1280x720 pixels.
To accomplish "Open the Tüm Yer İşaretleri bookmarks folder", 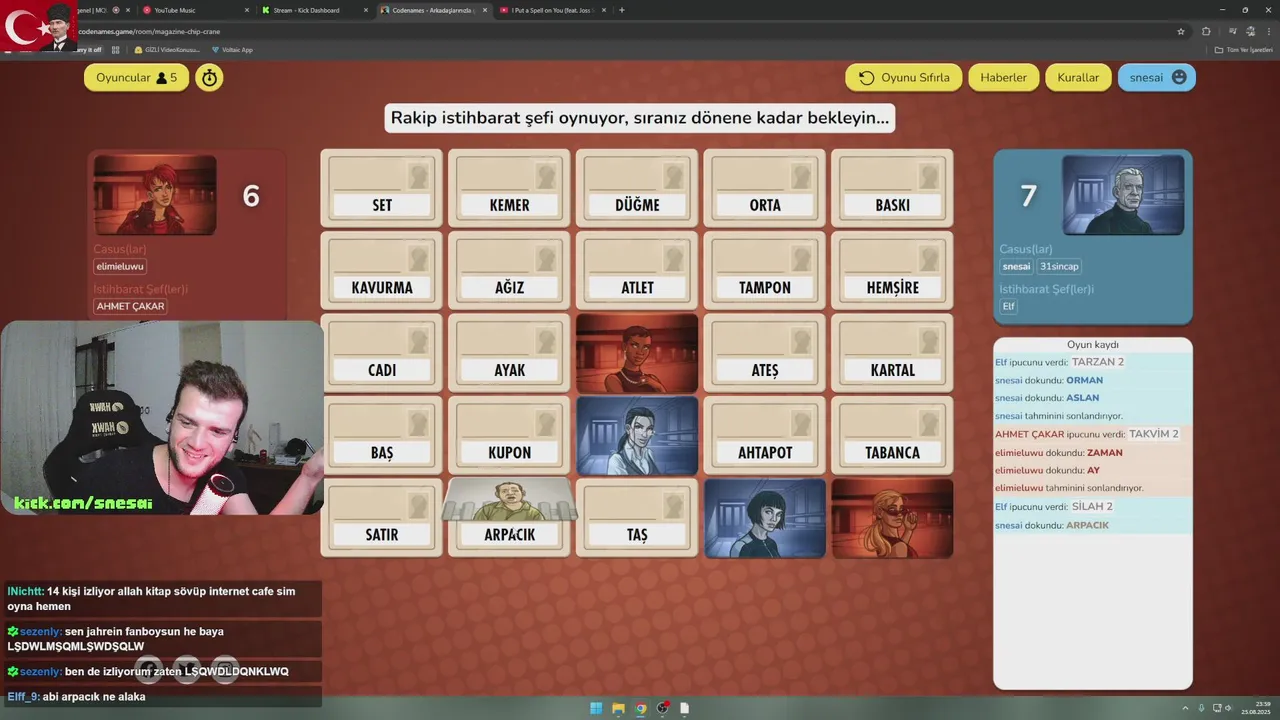I will [x=1244, y=49].
